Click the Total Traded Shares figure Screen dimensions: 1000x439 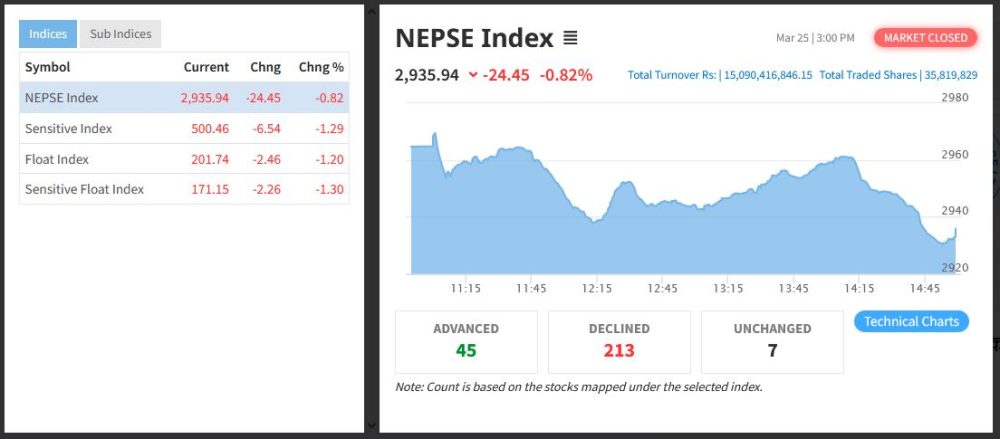click(950, 75)
